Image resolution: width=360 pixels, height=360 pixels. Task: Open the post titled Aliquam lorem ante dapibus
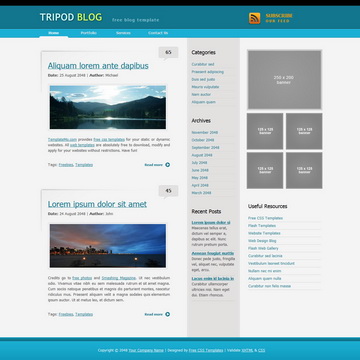[x=98, y=66]
